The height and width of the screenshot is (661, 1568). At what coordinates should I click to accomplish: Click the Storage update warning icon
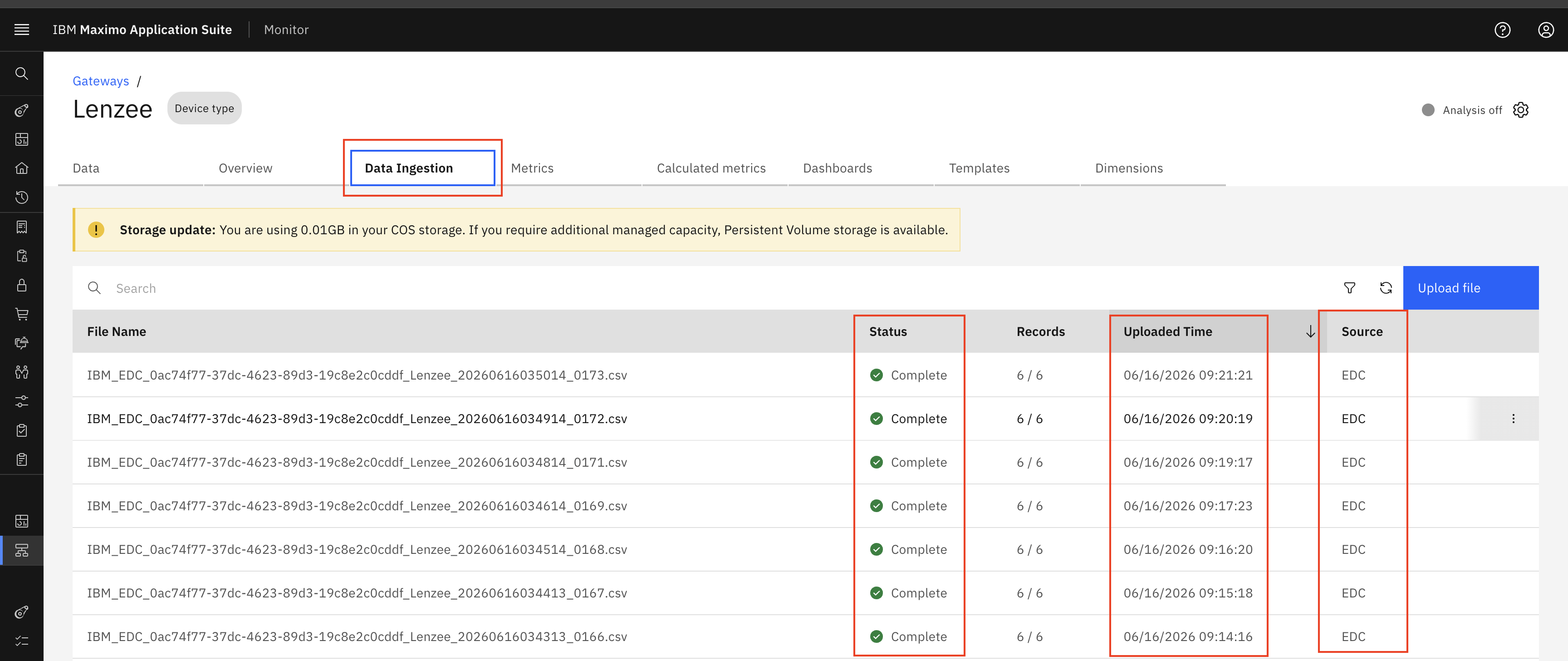click(x=96, y=230)
